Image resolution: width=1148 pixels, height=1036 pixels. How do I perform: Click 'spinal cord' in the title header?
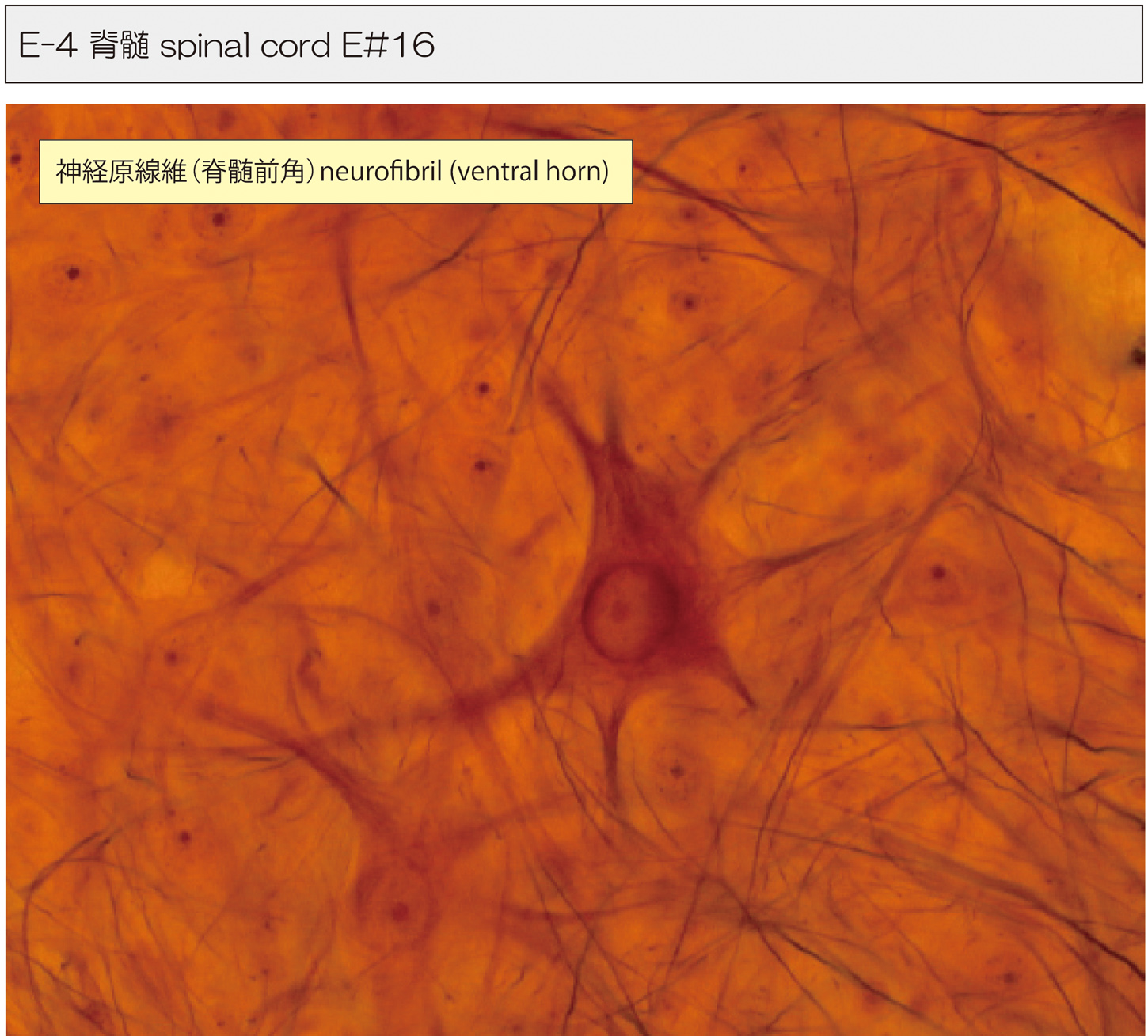coord(245,46)
